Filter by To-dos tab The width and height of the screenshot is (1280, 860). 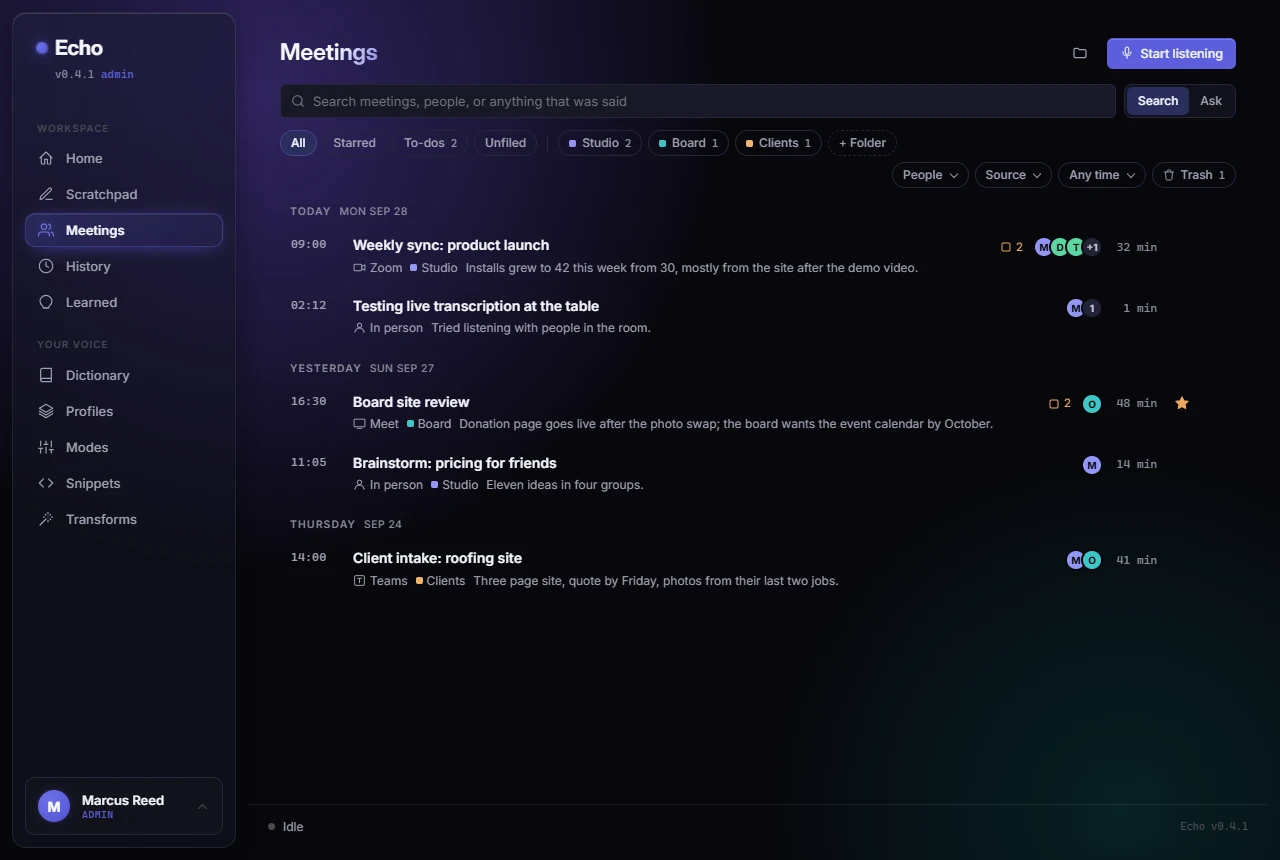[430, 143]
